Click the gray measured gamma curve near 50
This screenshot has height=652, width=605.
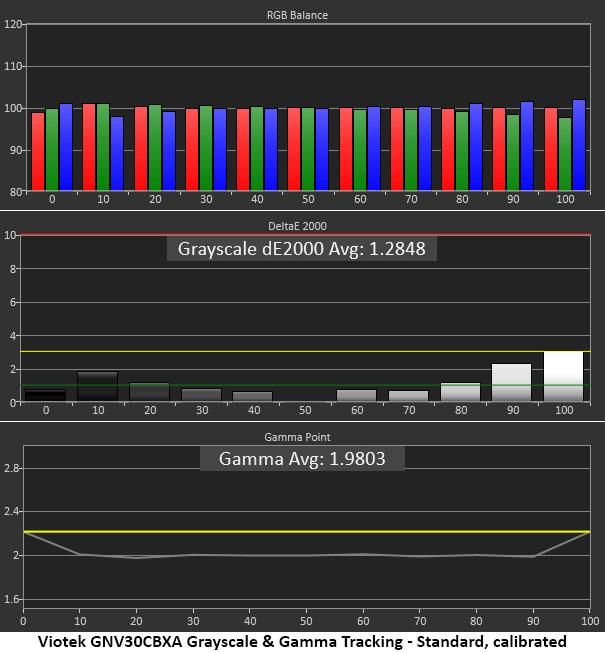point(306,556)
